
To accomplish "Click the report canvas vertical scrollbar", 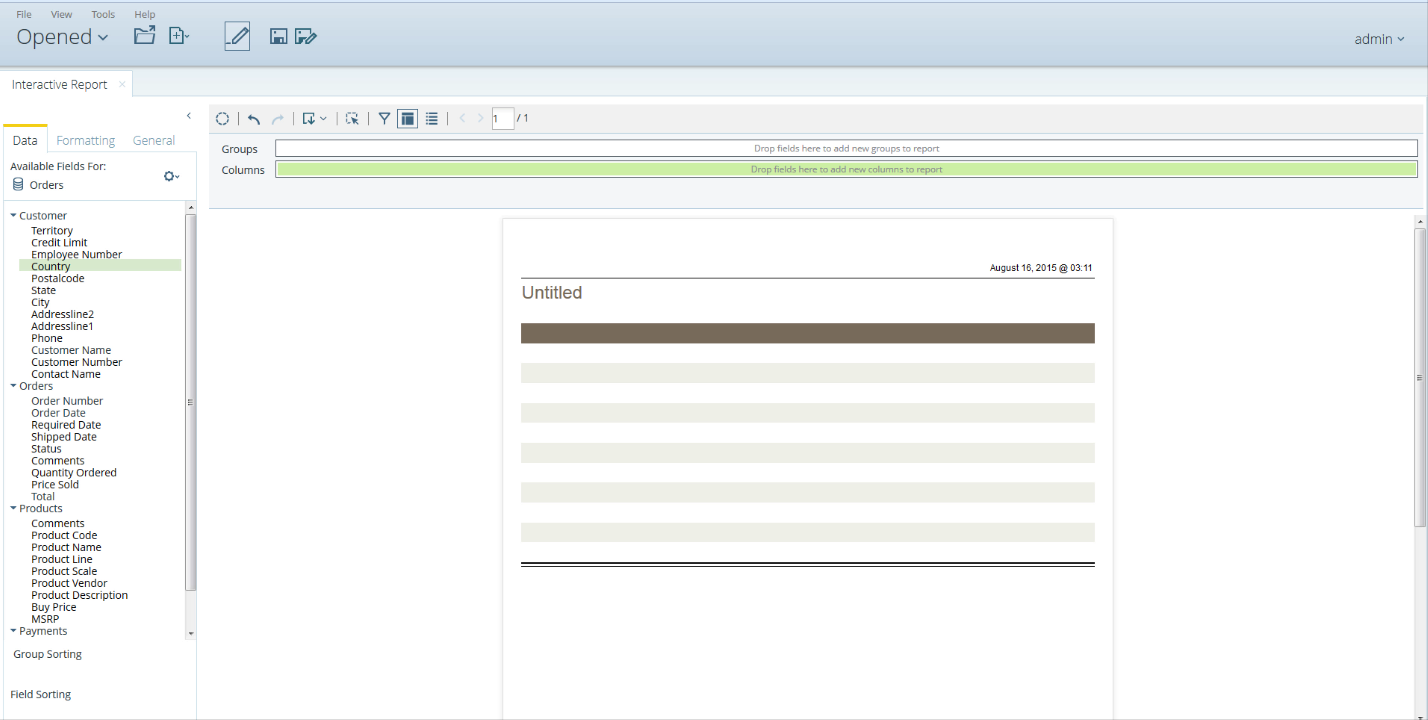I will 1420,376.
